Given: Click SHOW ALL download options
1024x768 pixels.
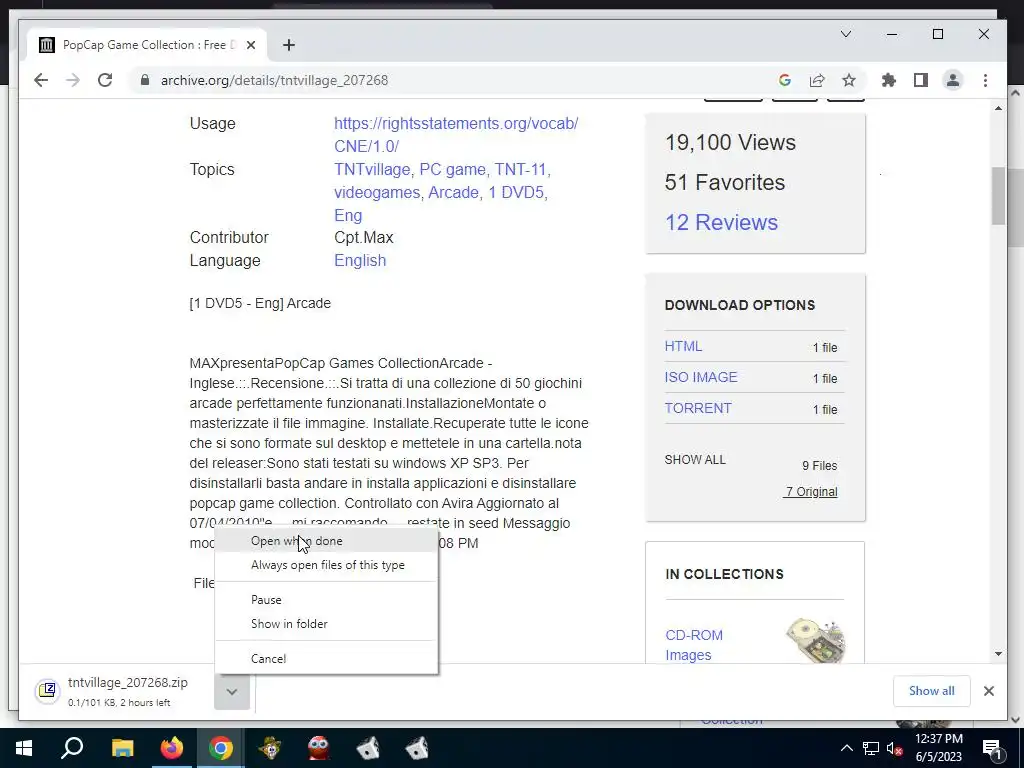Looking at the screenshot, I should (x=695, y=460).
